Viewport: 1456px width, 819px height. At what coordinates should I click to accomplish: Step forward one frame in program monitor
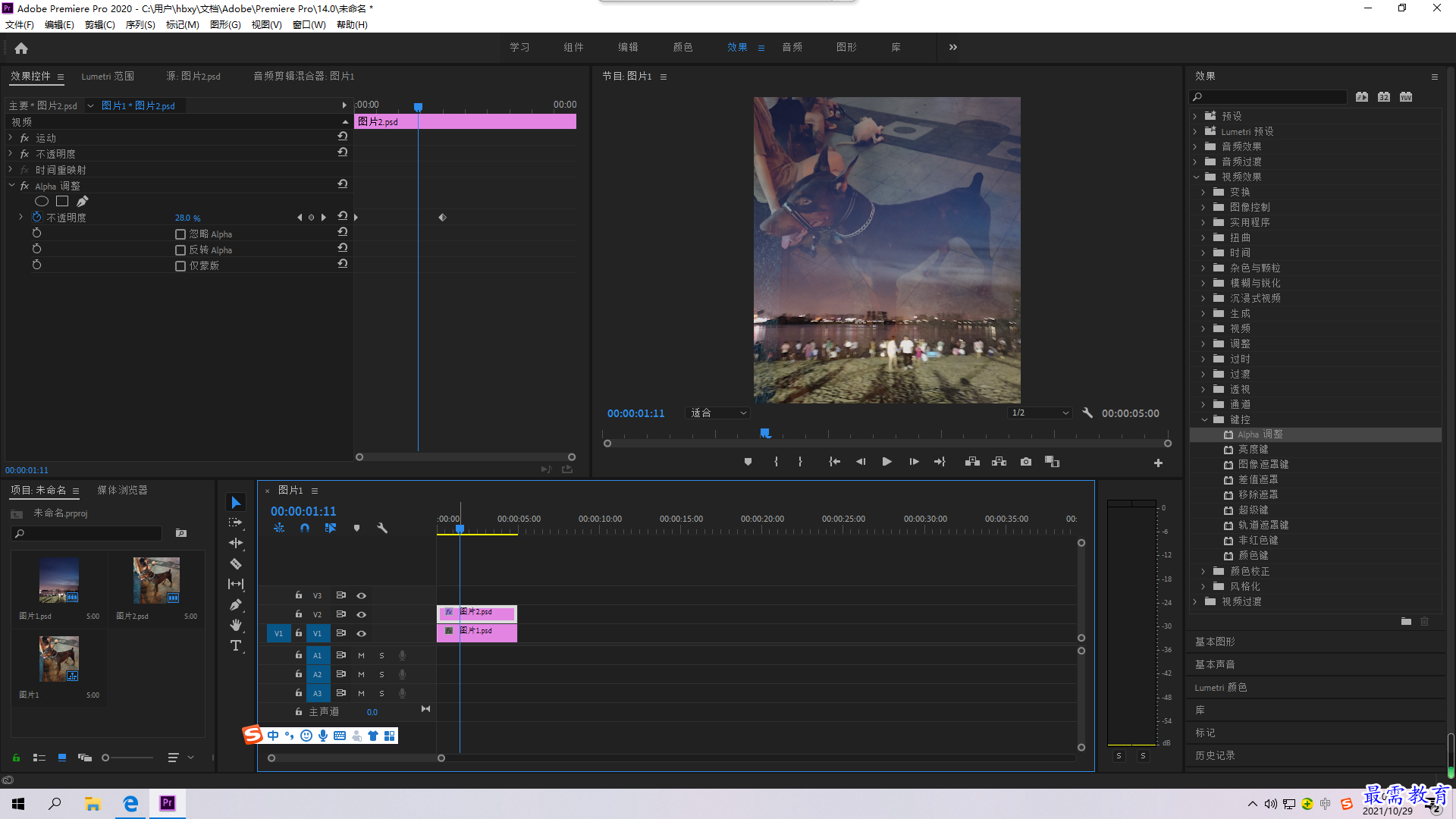pos(914,462)
